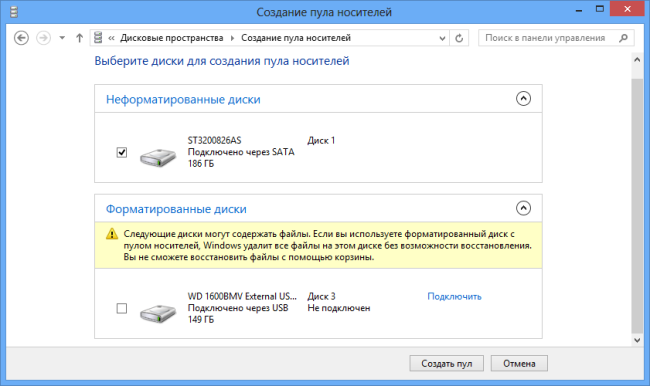Click the 'Отмена' button

tap(519, 363)
